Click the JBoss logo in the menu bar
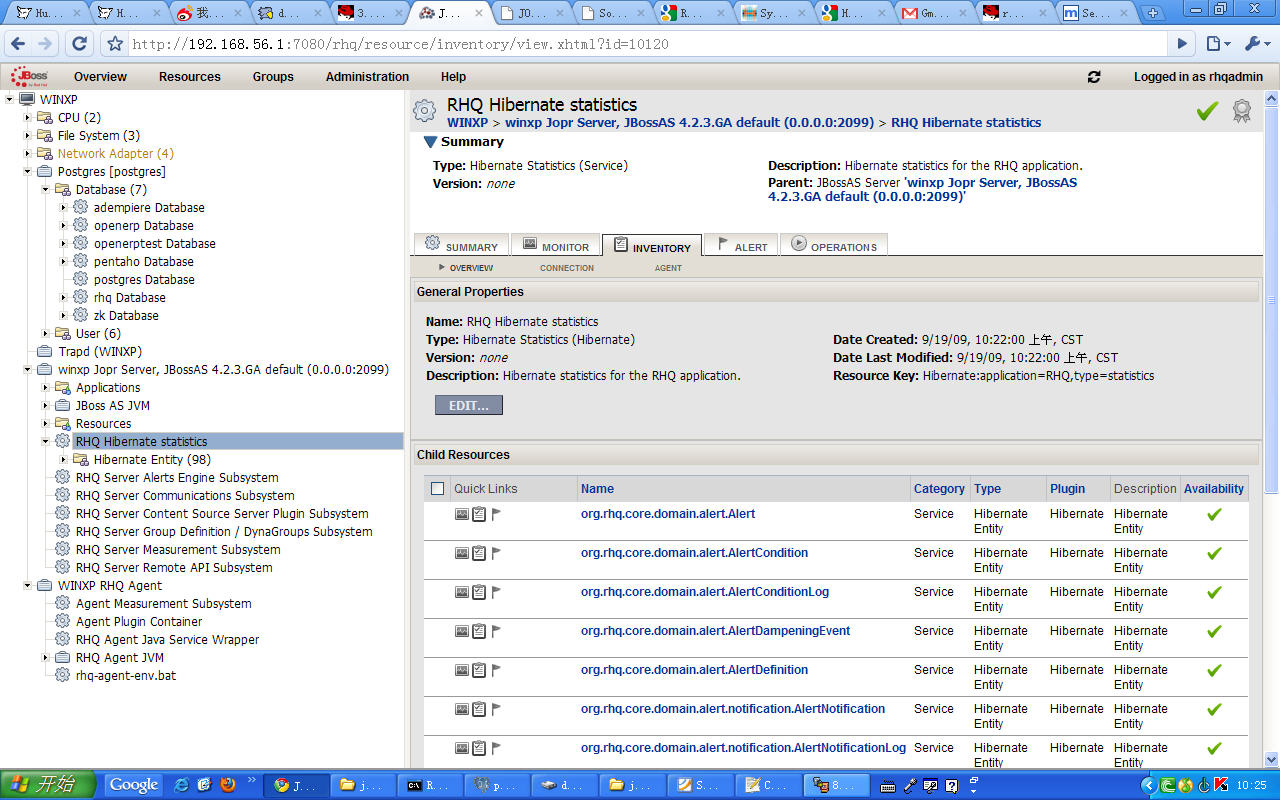The image size is (1280, 800). [x=30, y=77]
